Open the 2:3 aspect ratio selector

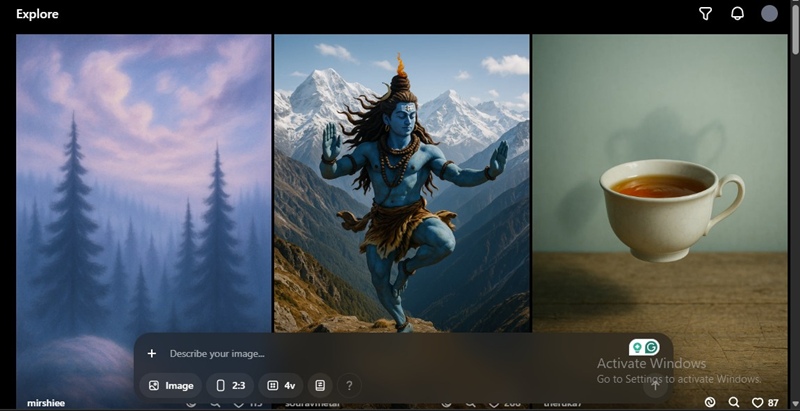click(x=230, y=385)
